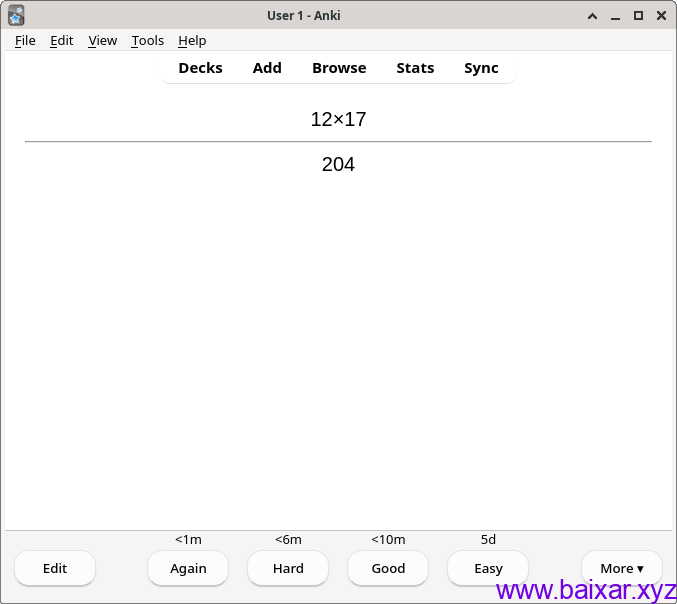Click Add to create a new card
This screenshot has width=677, height=604.
pyautogui.click(x=267, y=68)
